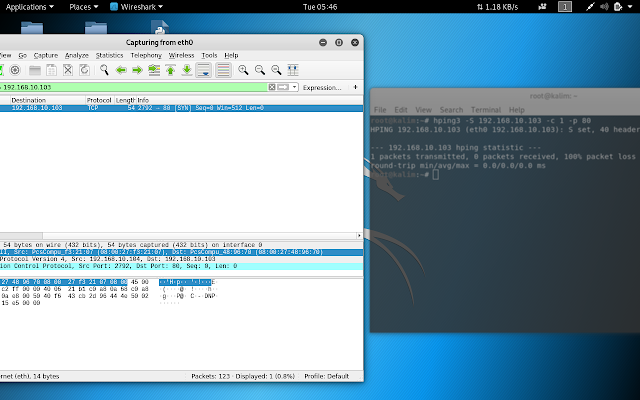Clear the display filter with X icon

[x=272, y=87]
